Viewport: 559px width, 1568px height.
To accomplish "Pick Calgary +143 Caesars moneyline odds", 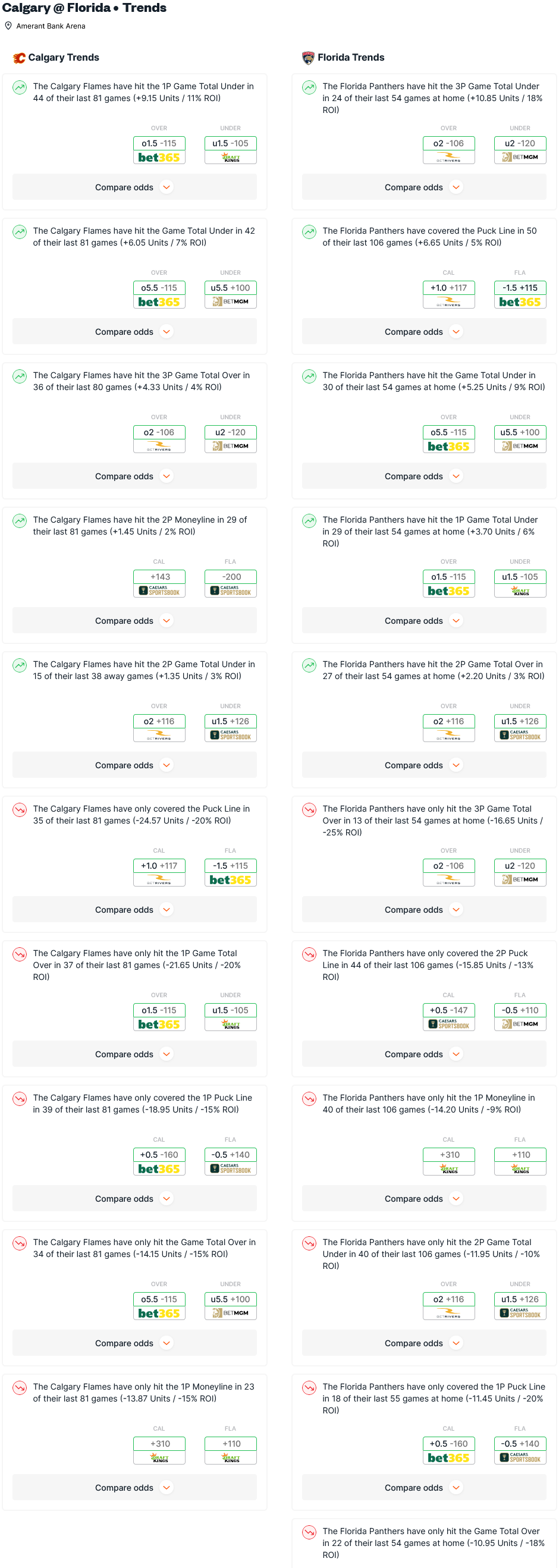I will (159, 584).
